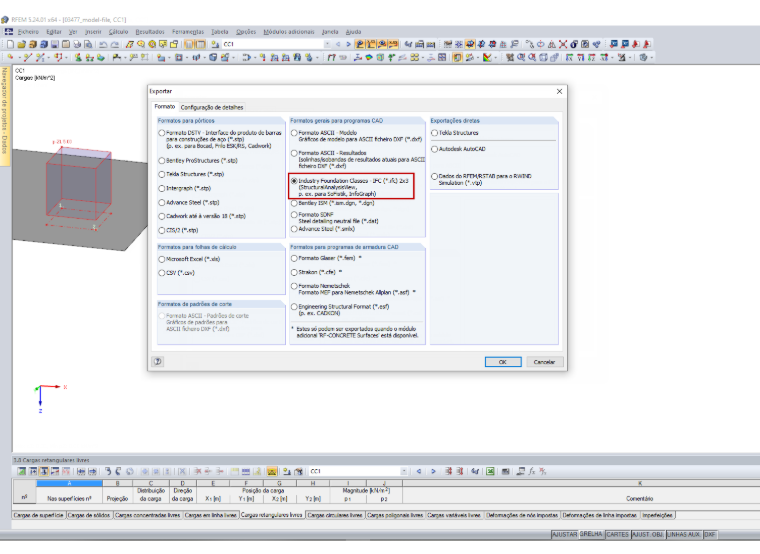The image size is (760, 554).
Task: Select Tekla Structures under Exportações diretas
Action: pyautogui.click(x=435, y=133)
